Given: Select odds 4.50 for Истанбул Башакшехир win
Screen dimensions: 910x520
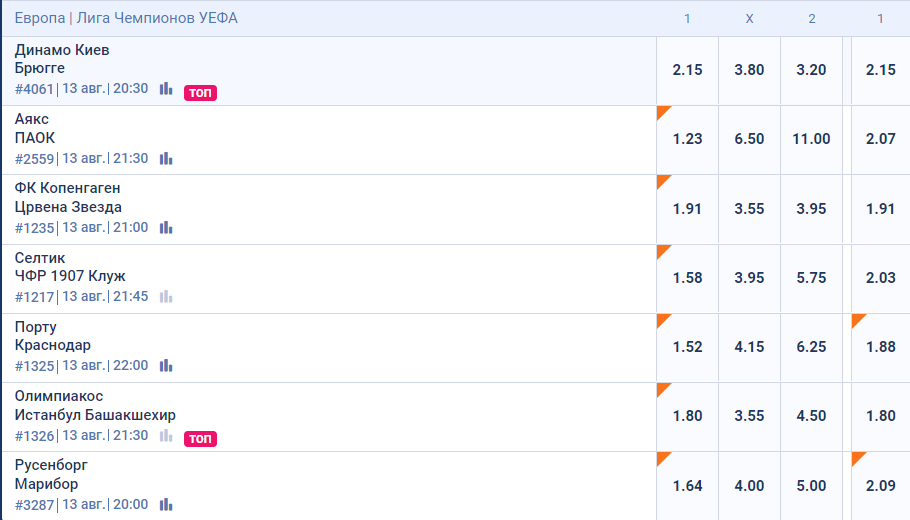Looking at the screenshot, I should pos(811,416).
